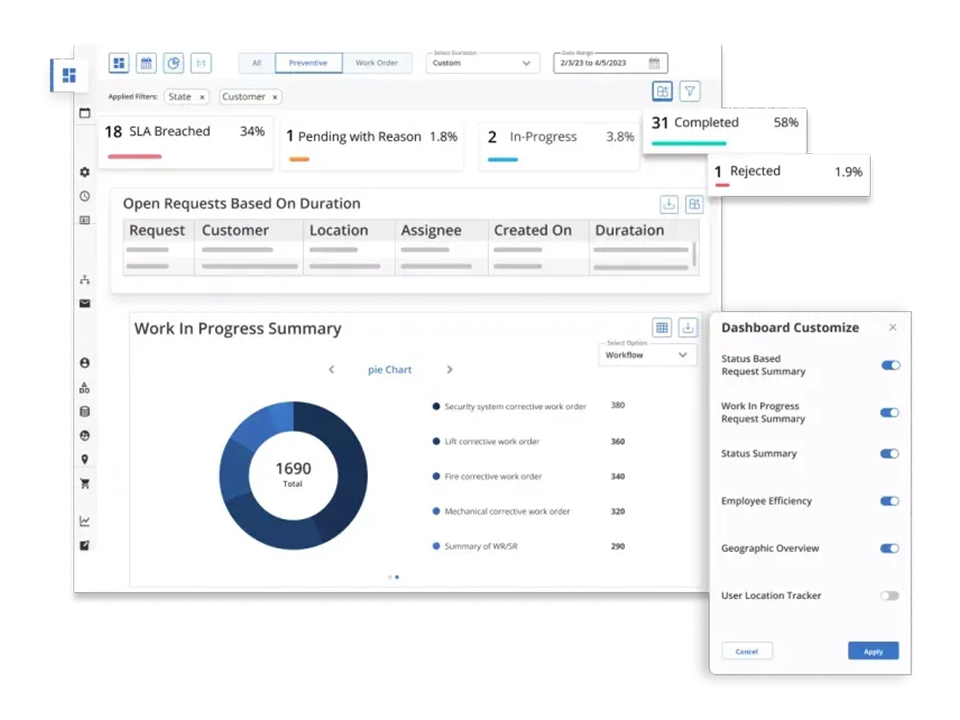Show Work In Progress table view
This screenshot has width=960, height=720.
[661, 328]
